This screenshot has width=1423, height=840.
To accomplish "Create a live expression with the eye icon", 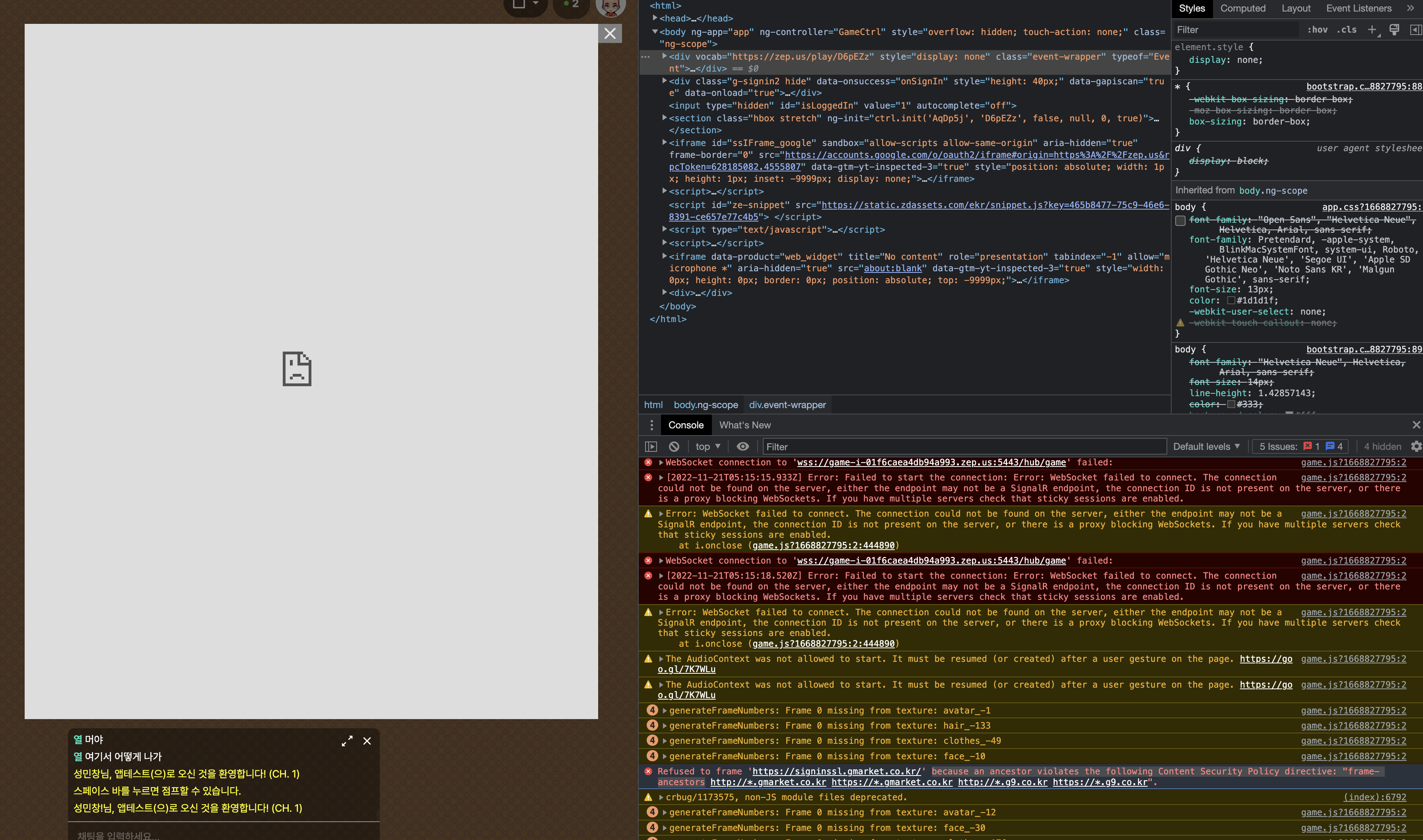I will tap(743, 447).
